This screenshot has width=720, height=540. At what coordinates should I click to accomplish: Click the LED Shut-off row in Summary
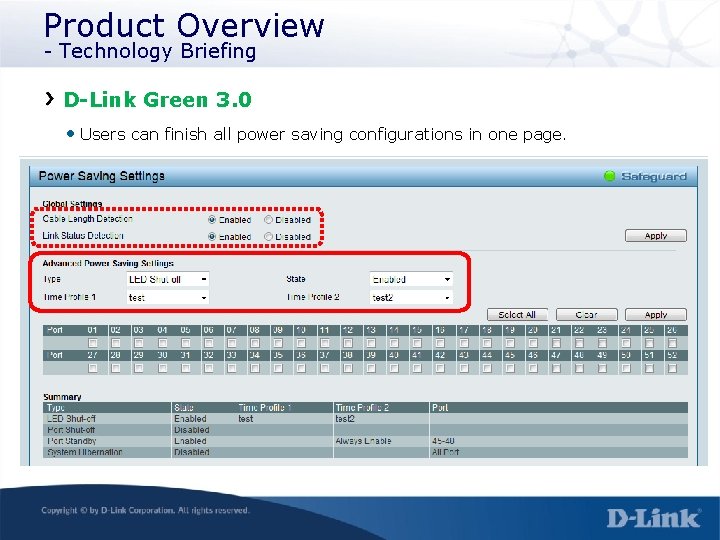pos(366,419)
